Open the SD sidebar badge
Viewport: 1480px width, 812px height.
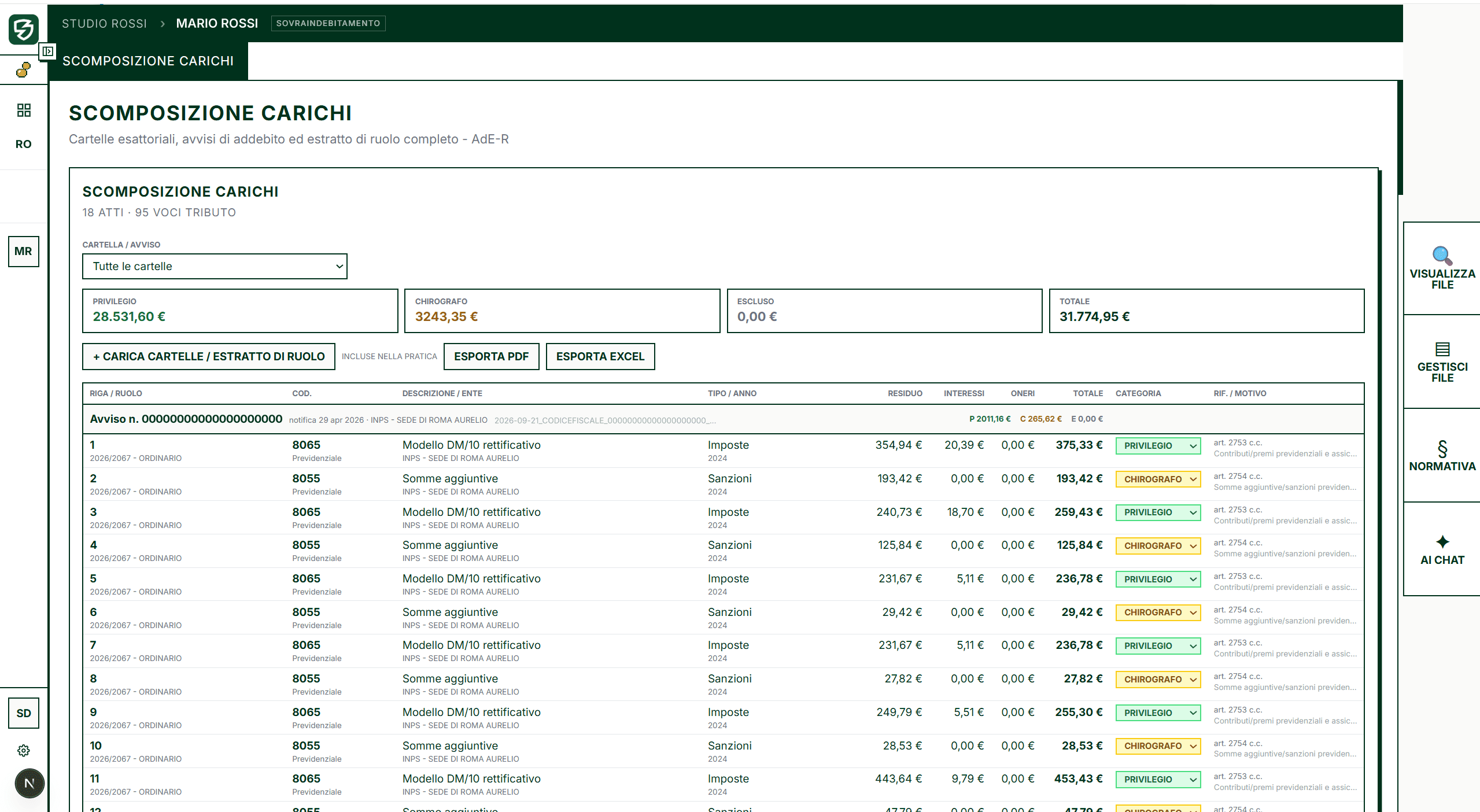click(24, 713)
